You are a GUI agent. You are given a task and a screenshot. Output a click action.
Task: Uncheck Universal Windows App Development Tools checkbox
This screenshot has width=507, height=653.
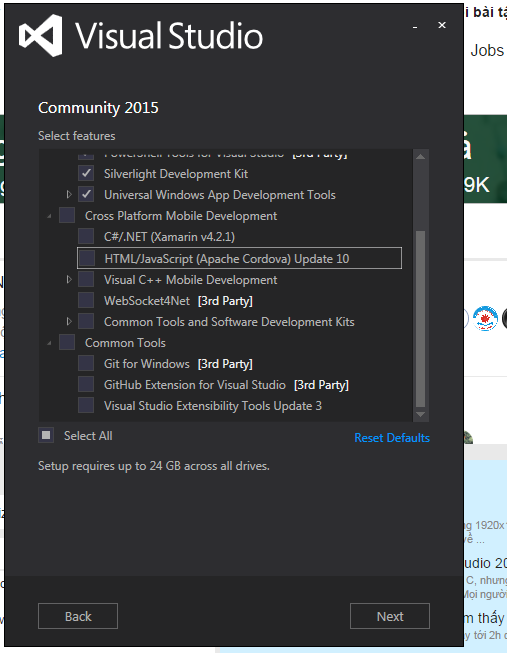point(86,194)
